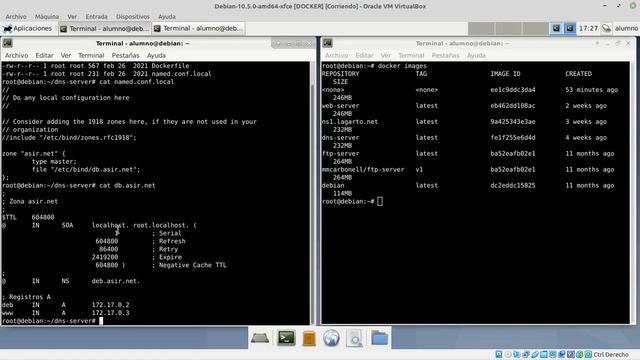Click the third workspace in the switcher
Screen dimensions: 640x360
[x=535, y=28]
